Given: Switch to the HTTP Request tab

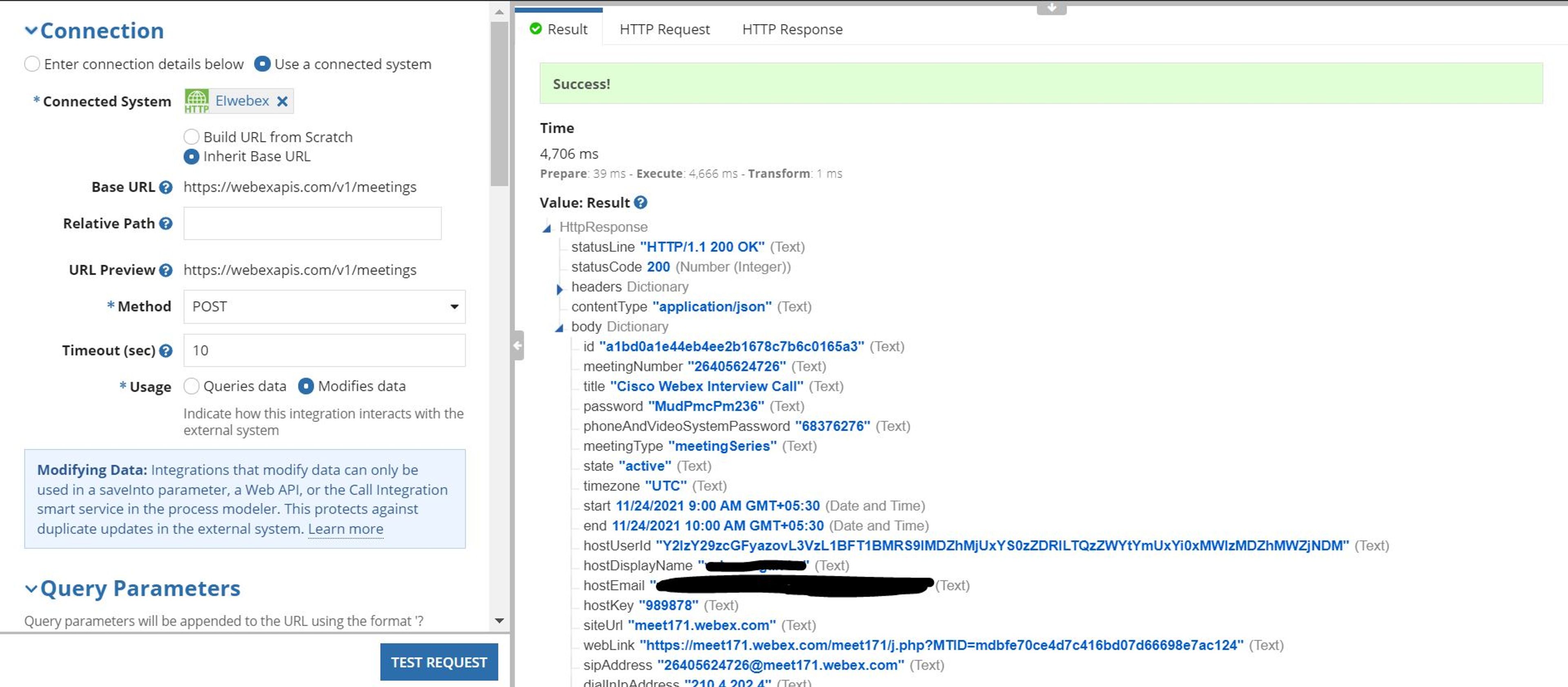Looking at the screenshot, I should (x=664, y=29).
